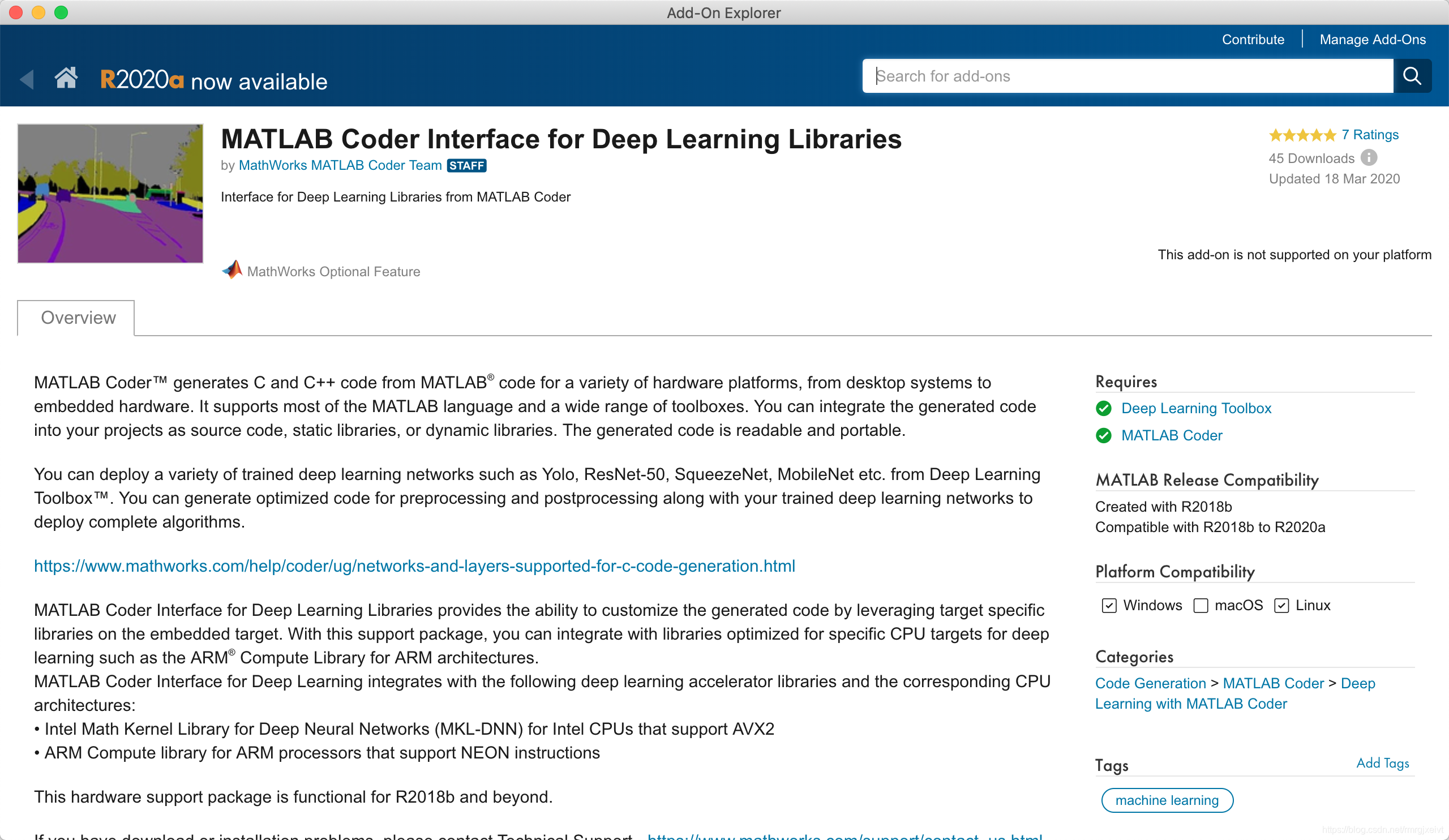Toggle the Linux platform checkbox
This screenshot has width=1449, height=840.
coord(1281,606)
